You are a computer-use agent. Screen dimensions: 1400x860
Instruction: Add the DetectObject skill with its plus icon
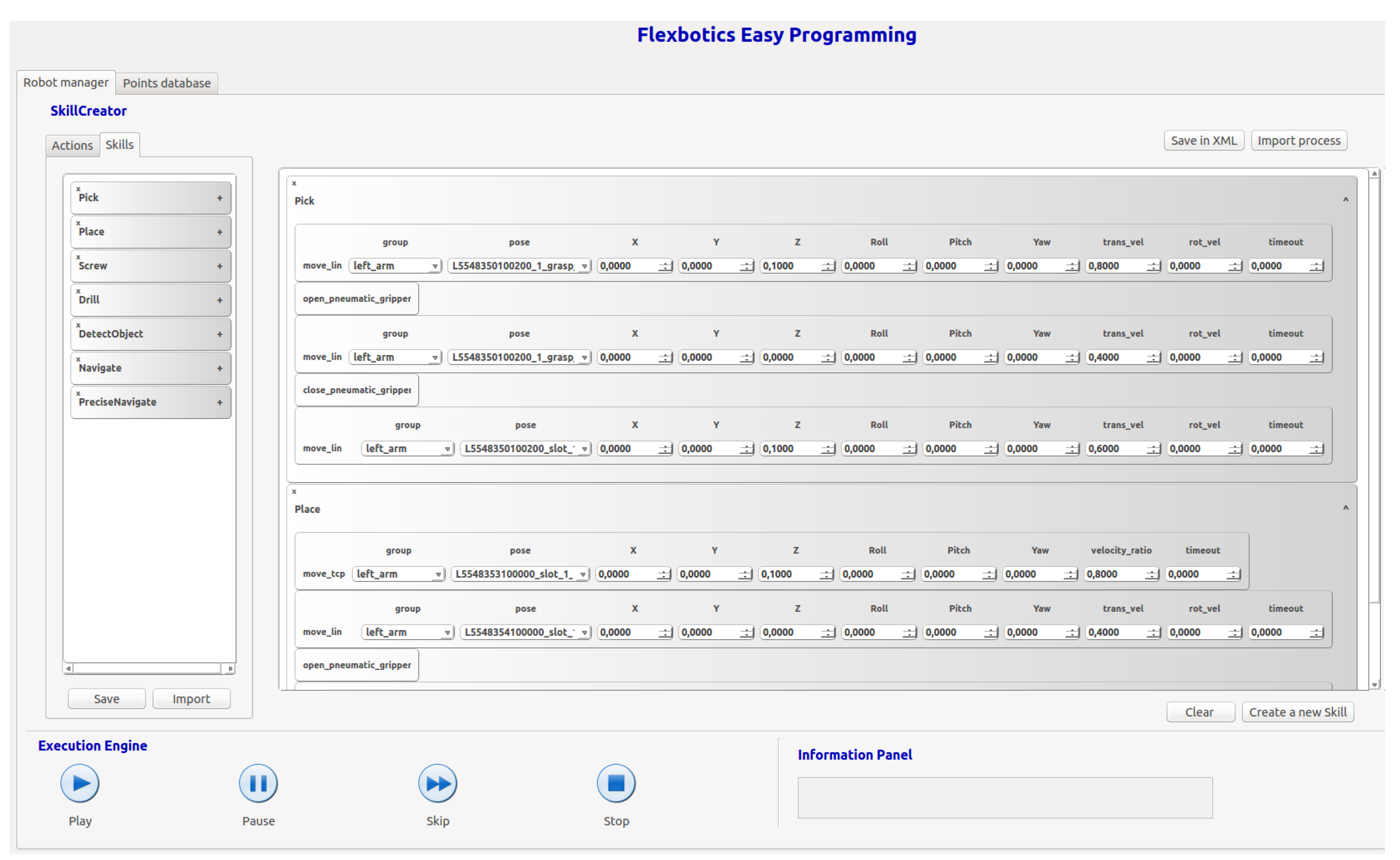219,334
